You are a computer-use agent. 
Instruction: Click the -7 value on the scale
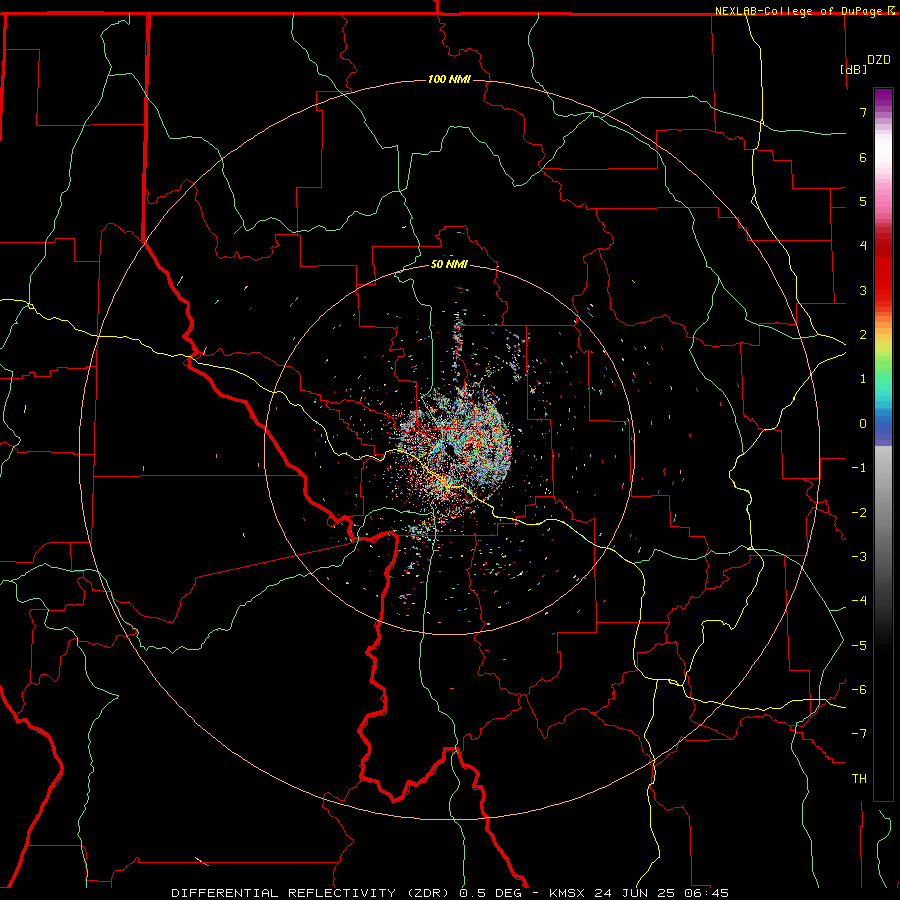point(859,734)
